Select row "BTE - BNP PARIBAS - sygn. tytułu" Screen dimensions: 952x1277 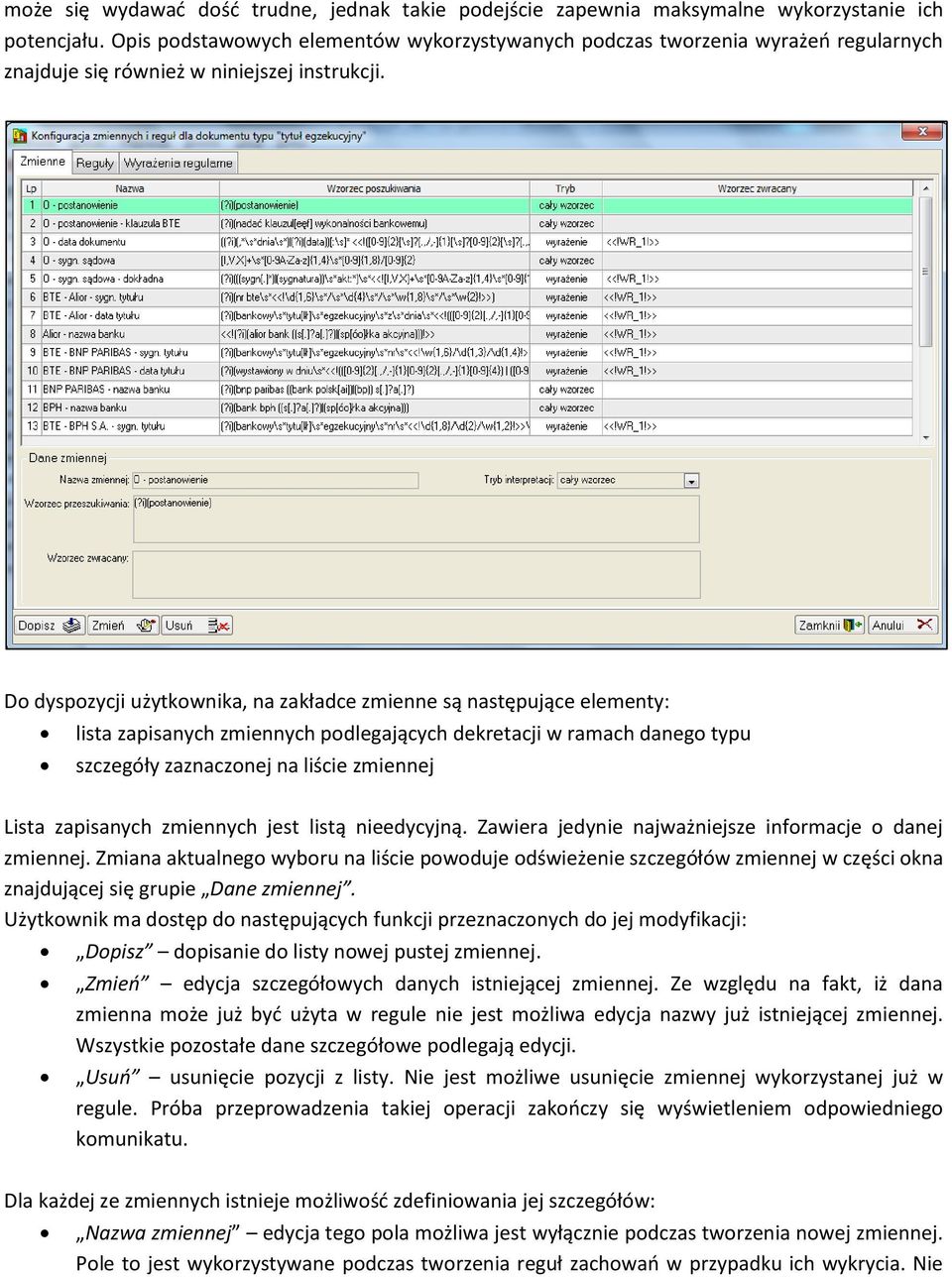coord(466,352)
